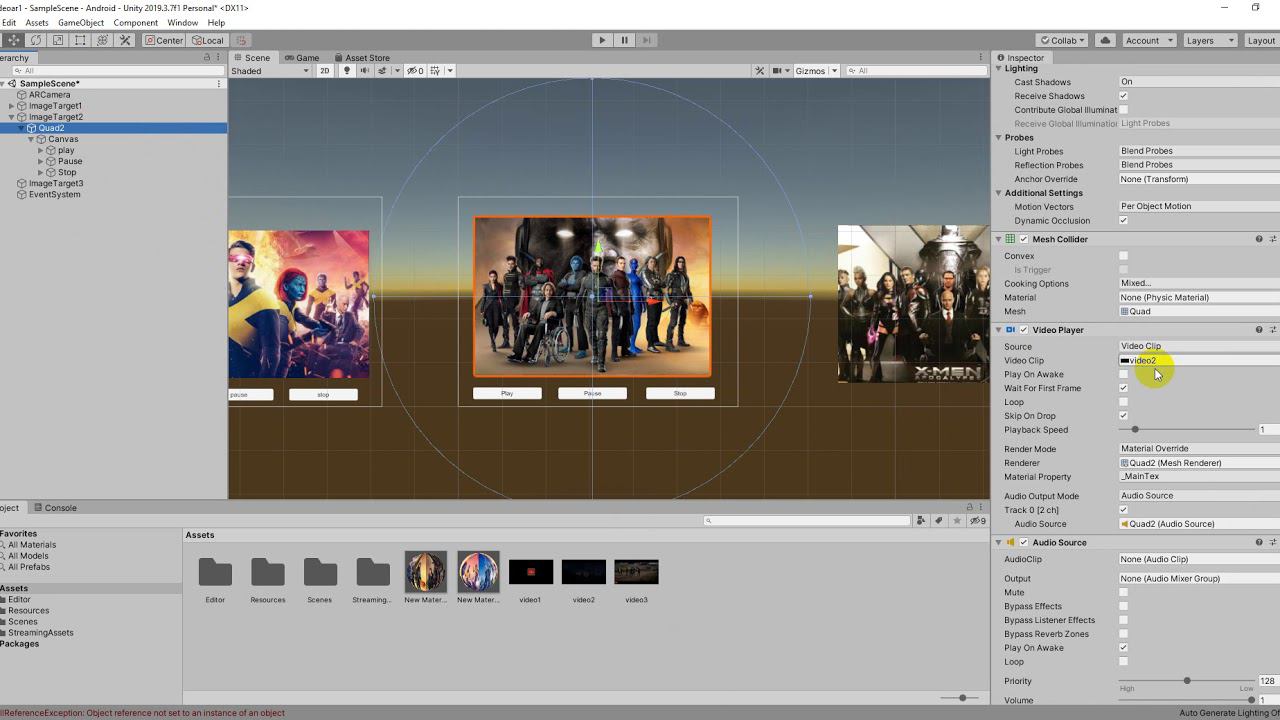This screenshot has height=720, width=1280.
Task: Toggle 2D scene view mode
Action: pos(324,71)
